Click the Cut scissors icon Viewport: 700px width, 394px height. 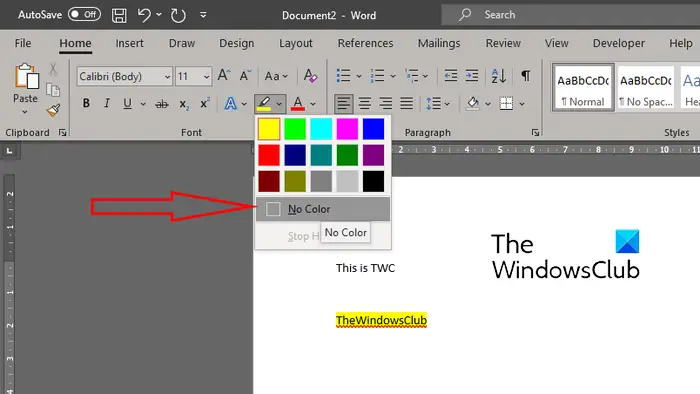coord(53,69)
